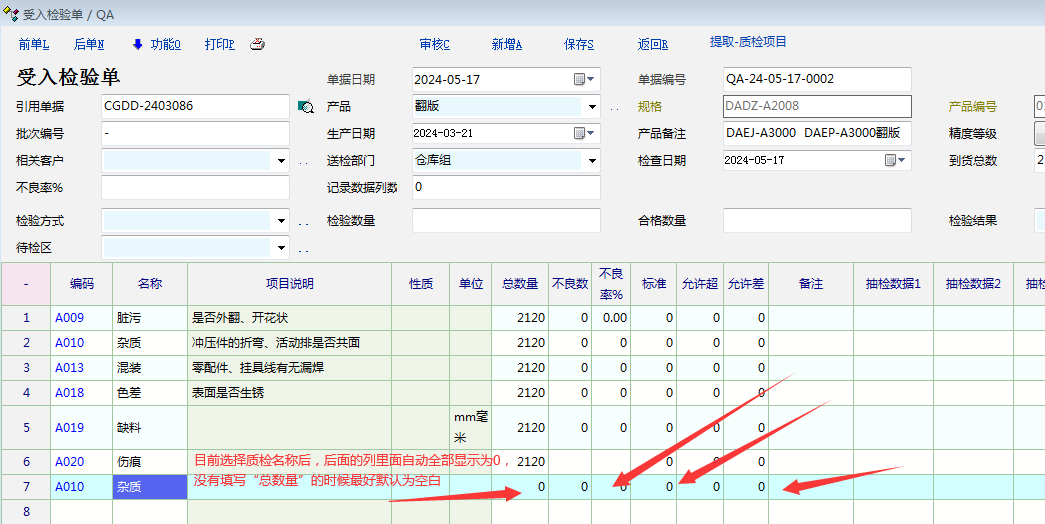Expand the 产品 dropdown list

(592, 107)
